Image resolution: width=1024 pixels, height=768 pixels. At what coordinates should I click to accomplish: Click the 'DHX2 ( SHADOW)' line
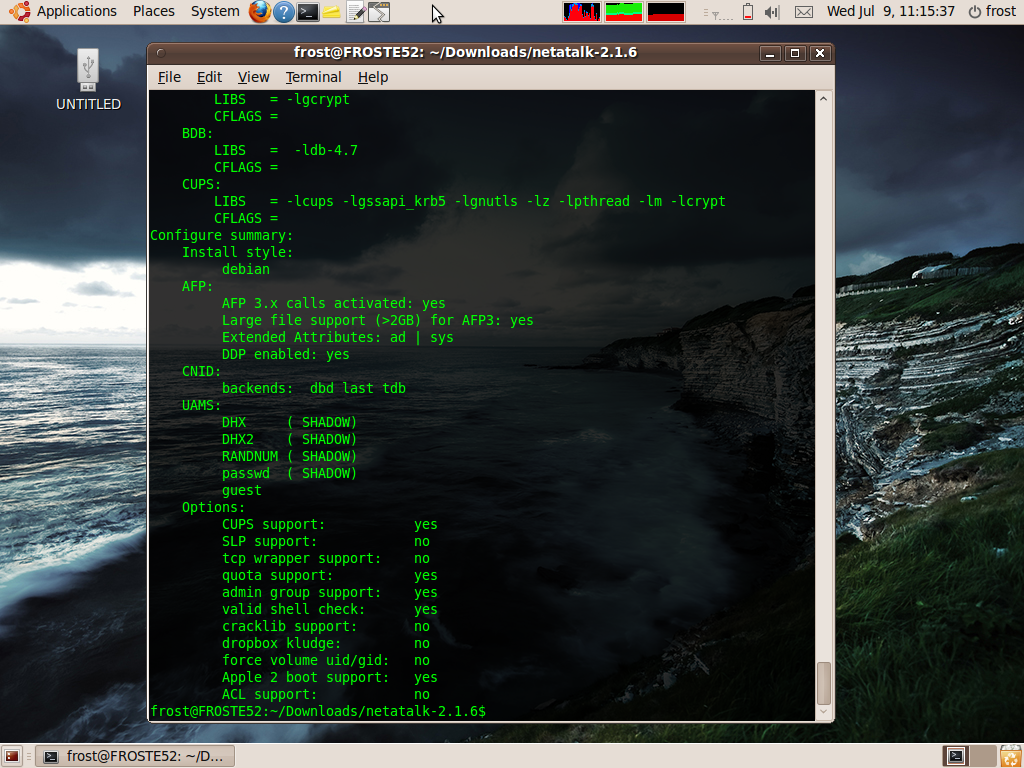click(x=289, y=439)
